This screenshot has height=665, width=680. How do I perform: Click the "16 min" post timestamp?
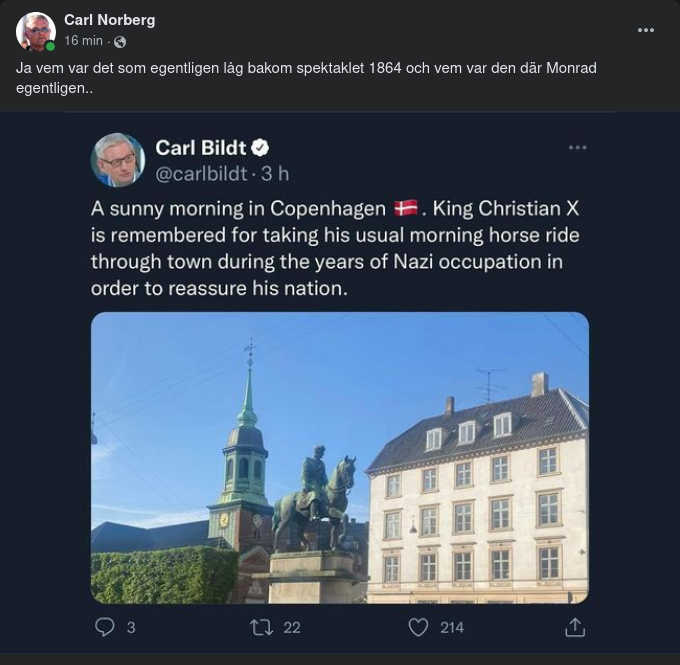pyautogui.click(x=83, y=41)
